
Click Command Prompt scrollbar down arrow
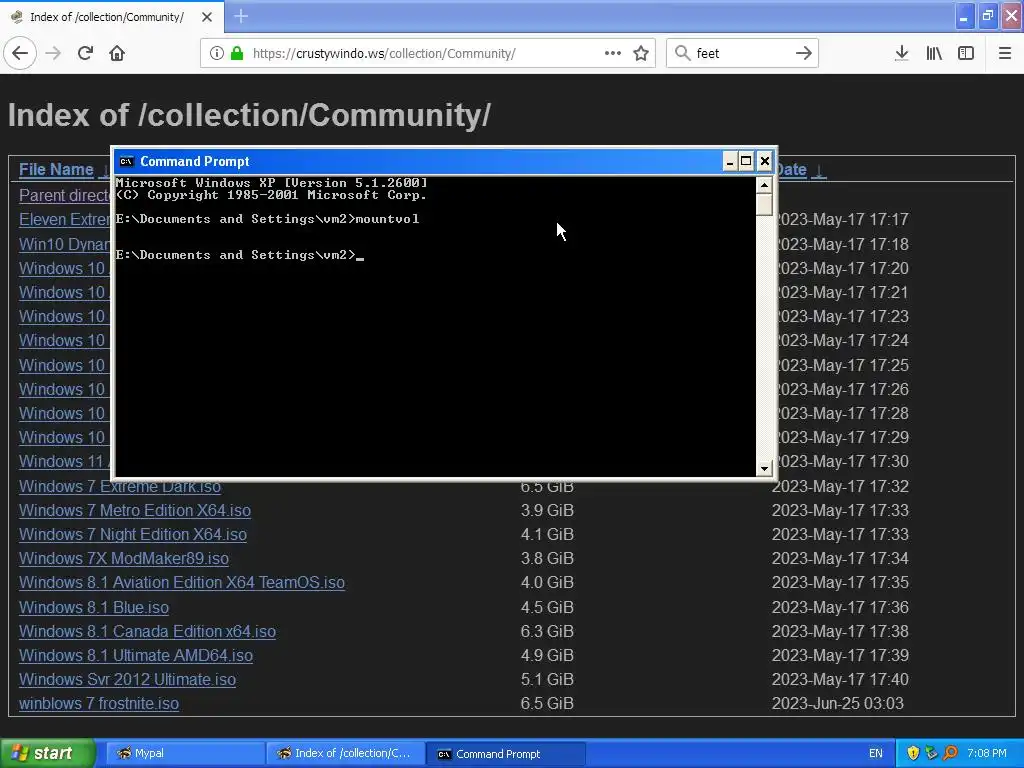coord(764,468)
